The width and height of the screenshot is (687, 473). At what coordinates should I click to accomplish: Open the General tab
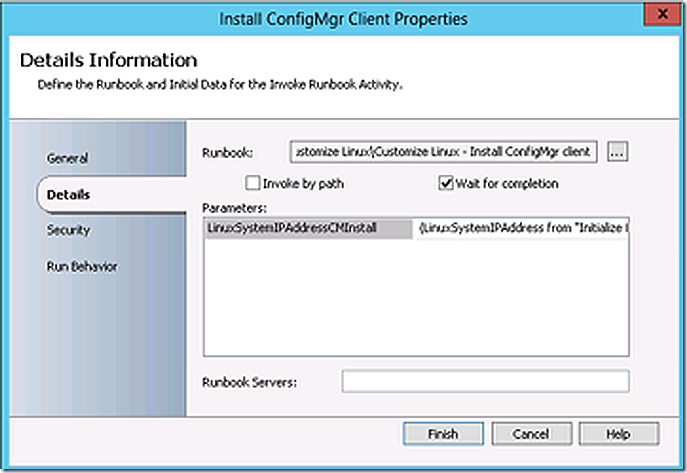(x=67, y=158)
